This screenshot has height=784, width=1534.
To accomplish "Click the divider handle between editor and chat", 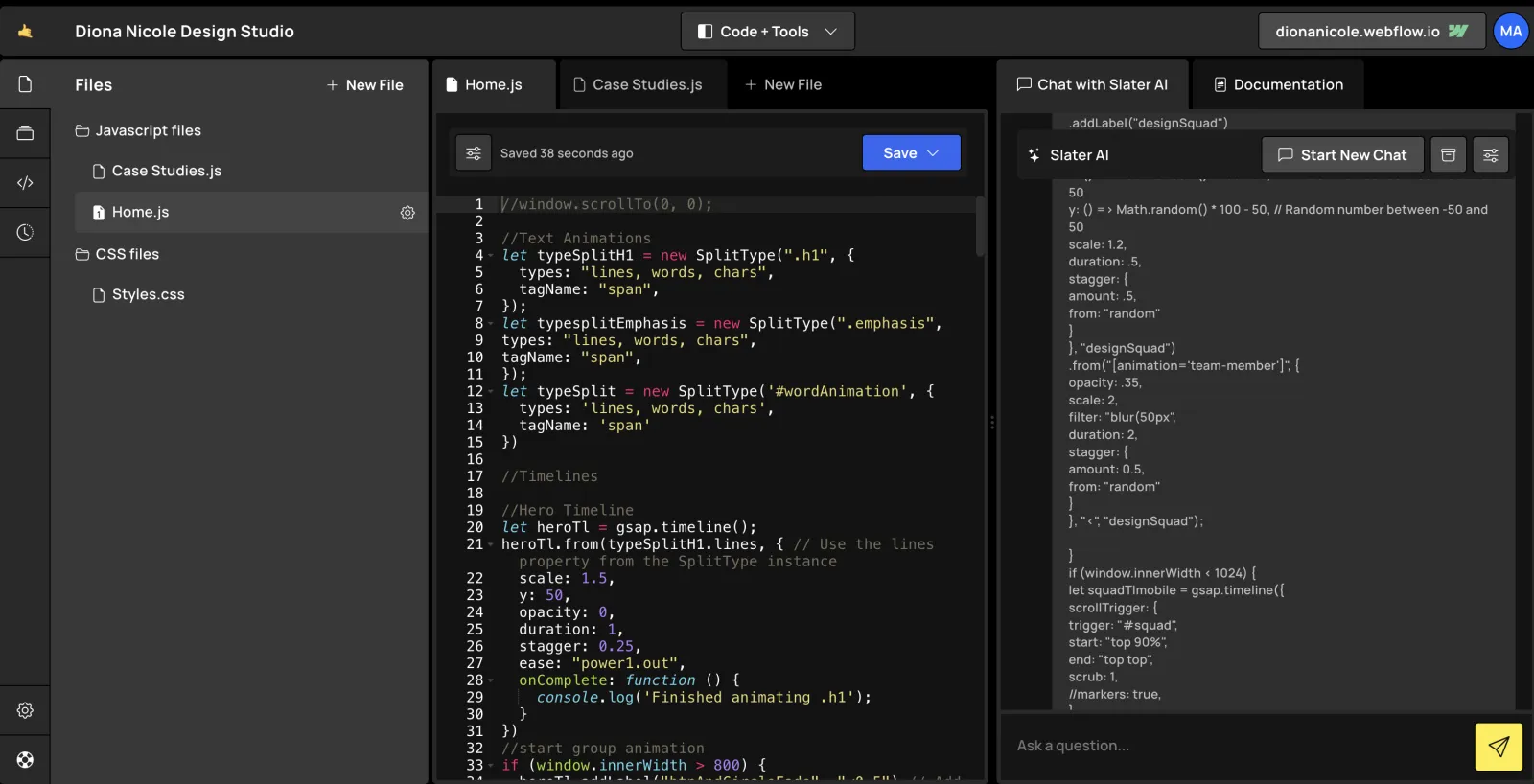I will tap(991, 422).
